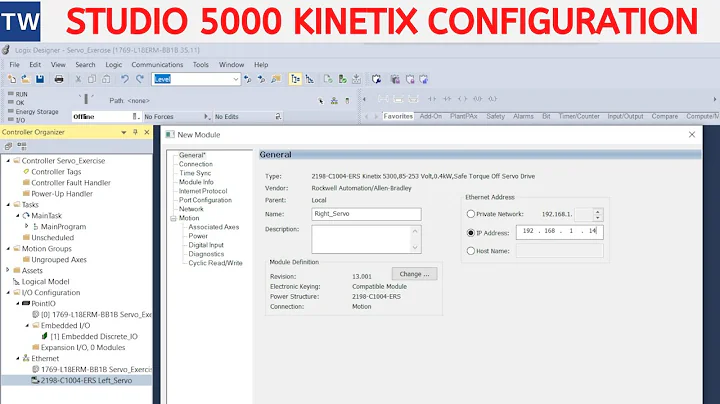Collapse the Tasks tree node
The height and width of the screenshot is (404, 720).
coord(8,204)
